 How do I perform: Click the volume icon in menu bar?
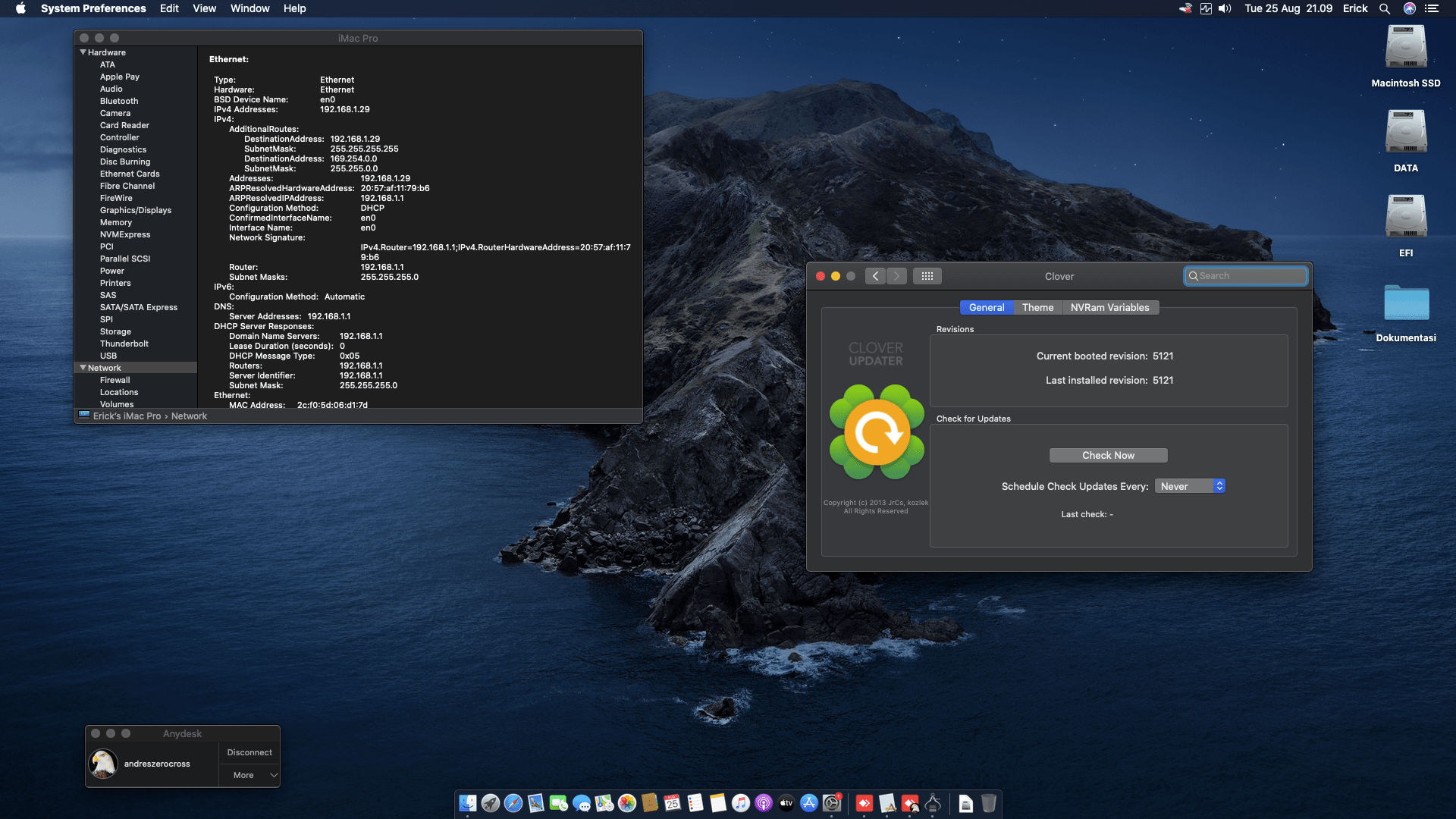(1225, 8)
